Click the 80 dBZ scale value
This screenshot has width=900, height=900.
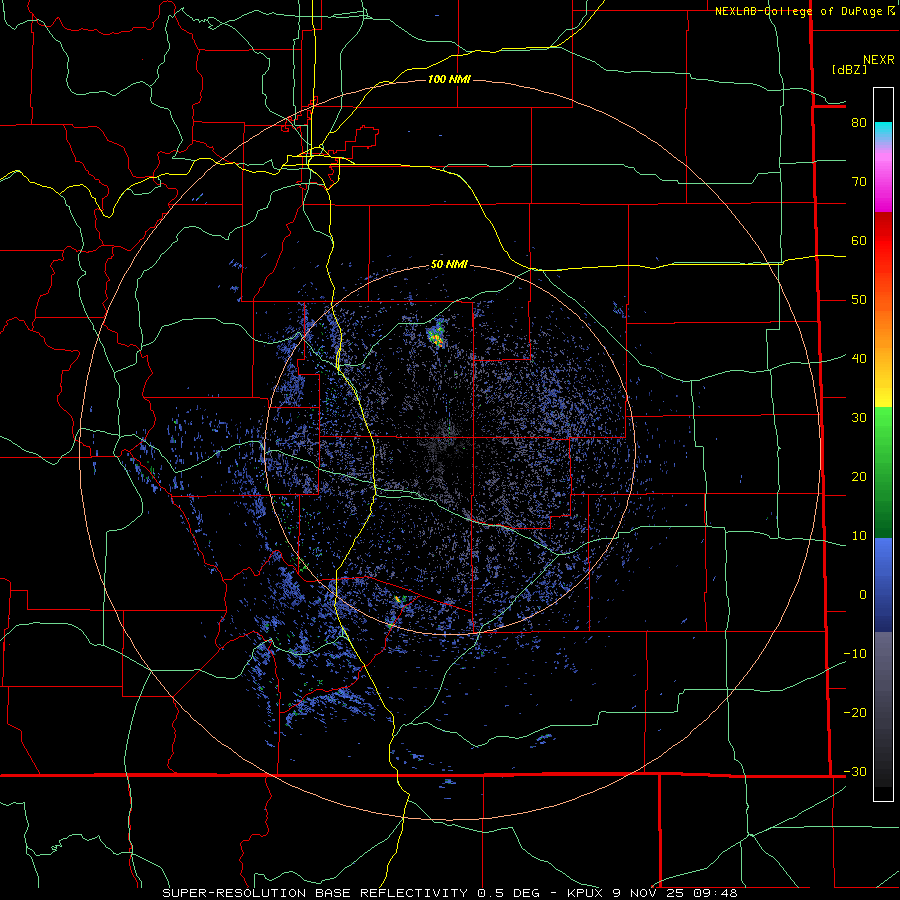[x=859, y=122]
